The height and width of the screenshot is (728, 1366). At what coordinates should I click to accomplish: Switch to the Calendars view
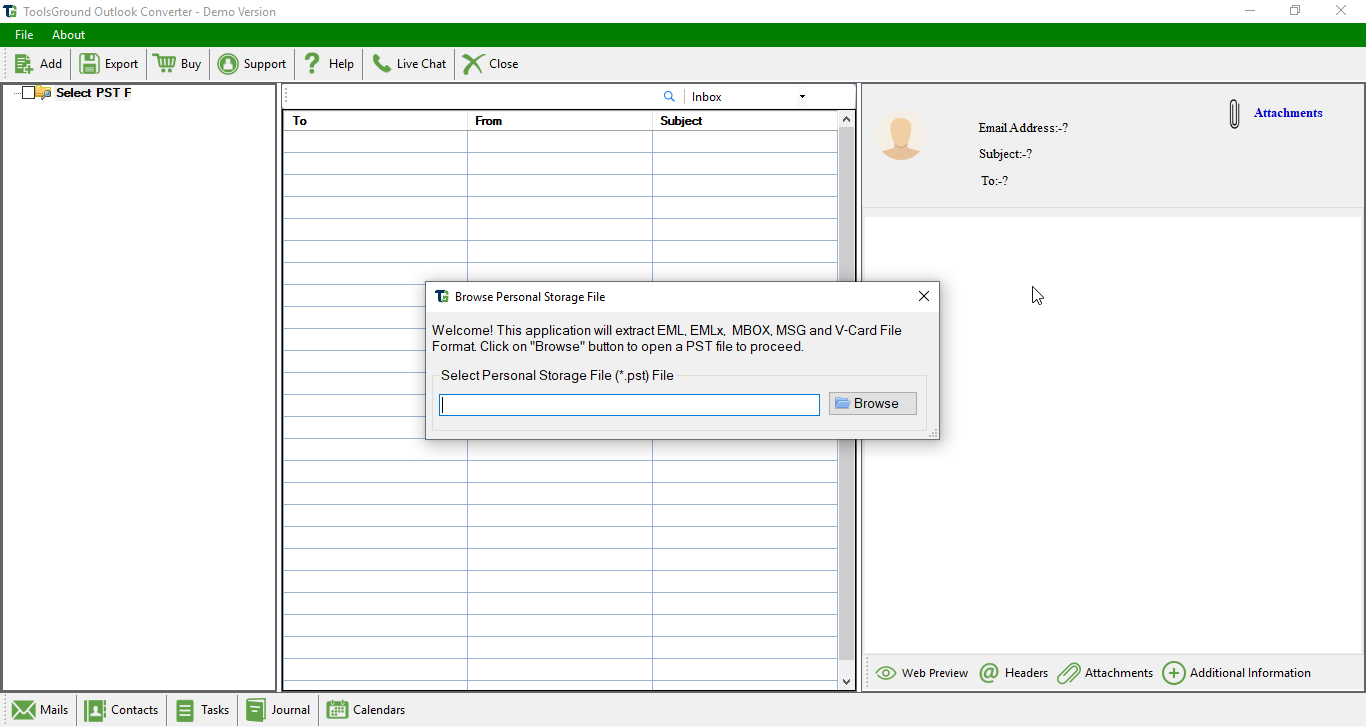click(366, 710)
